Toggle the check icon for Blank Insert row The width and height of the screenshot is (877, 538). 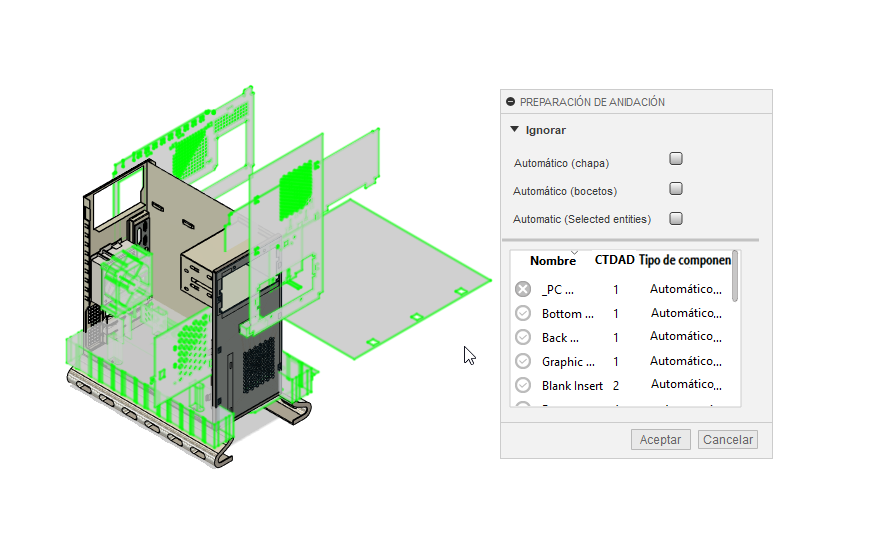tap(523, 385)
